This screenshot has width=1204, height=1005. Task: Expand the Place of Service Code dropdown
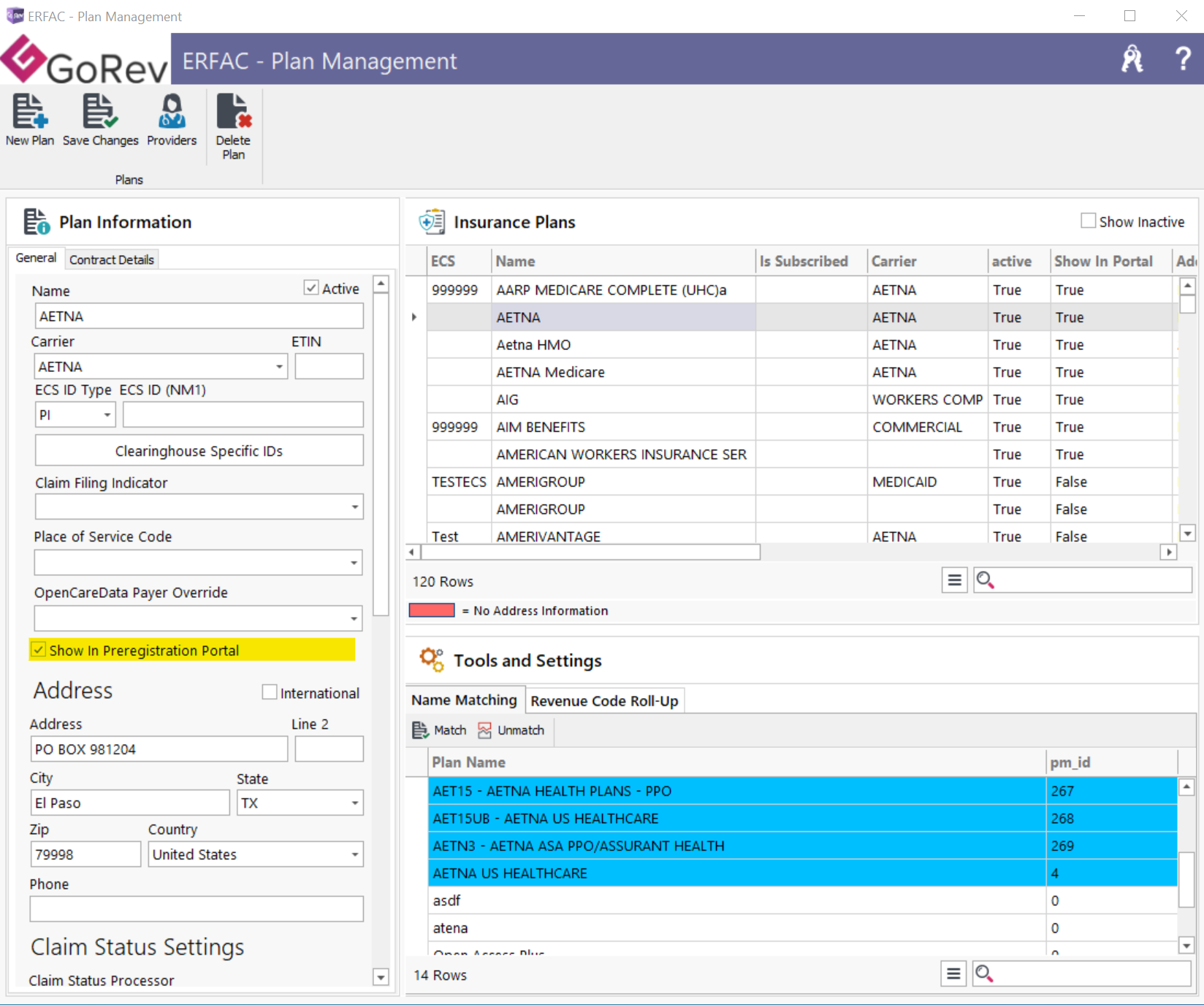click(354, 563)
